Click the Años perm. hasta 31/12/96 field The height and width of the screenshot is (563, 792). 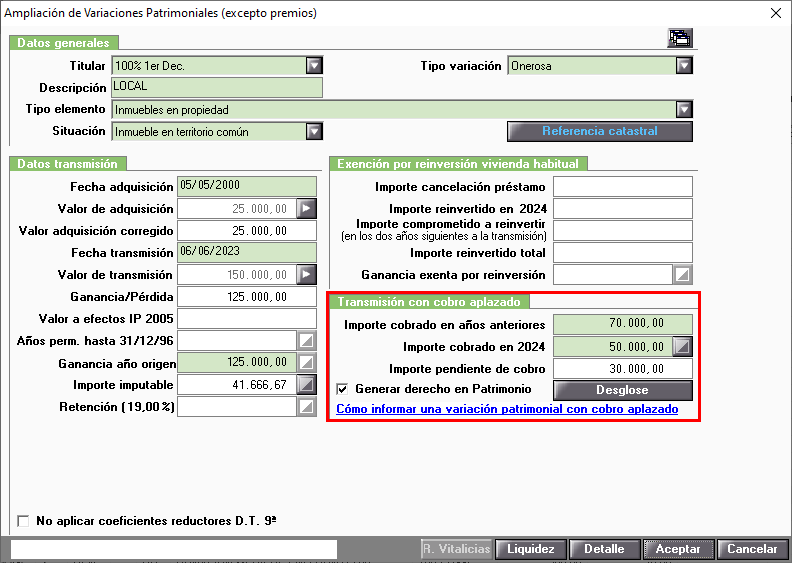point(237,341)
